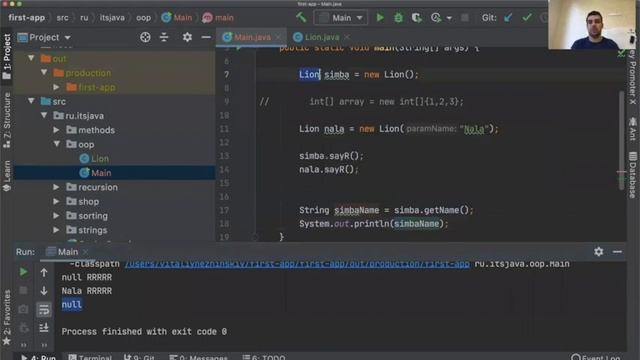
Task: Click the classpath link in console output
Action: pos(297,264)
